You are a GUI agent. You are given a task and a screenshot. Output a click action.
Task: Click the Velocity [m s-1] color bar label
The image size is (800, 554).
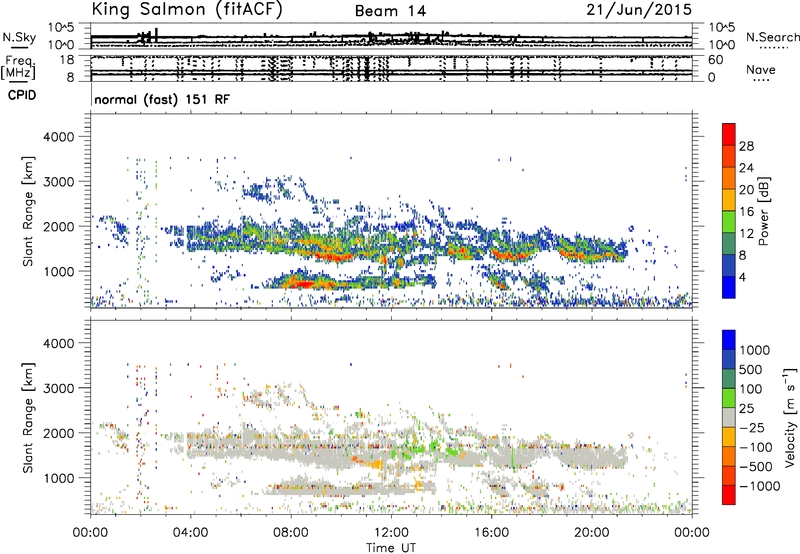tap(790, 417)
